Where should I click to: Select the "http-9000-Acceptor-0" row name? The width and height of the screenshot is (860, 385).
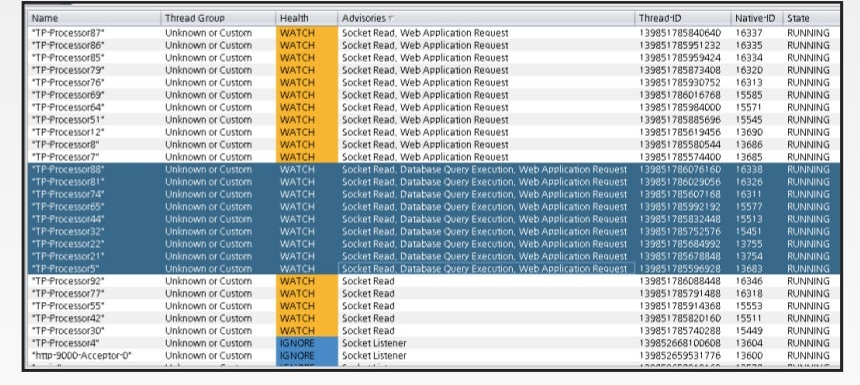coord(82,355)
